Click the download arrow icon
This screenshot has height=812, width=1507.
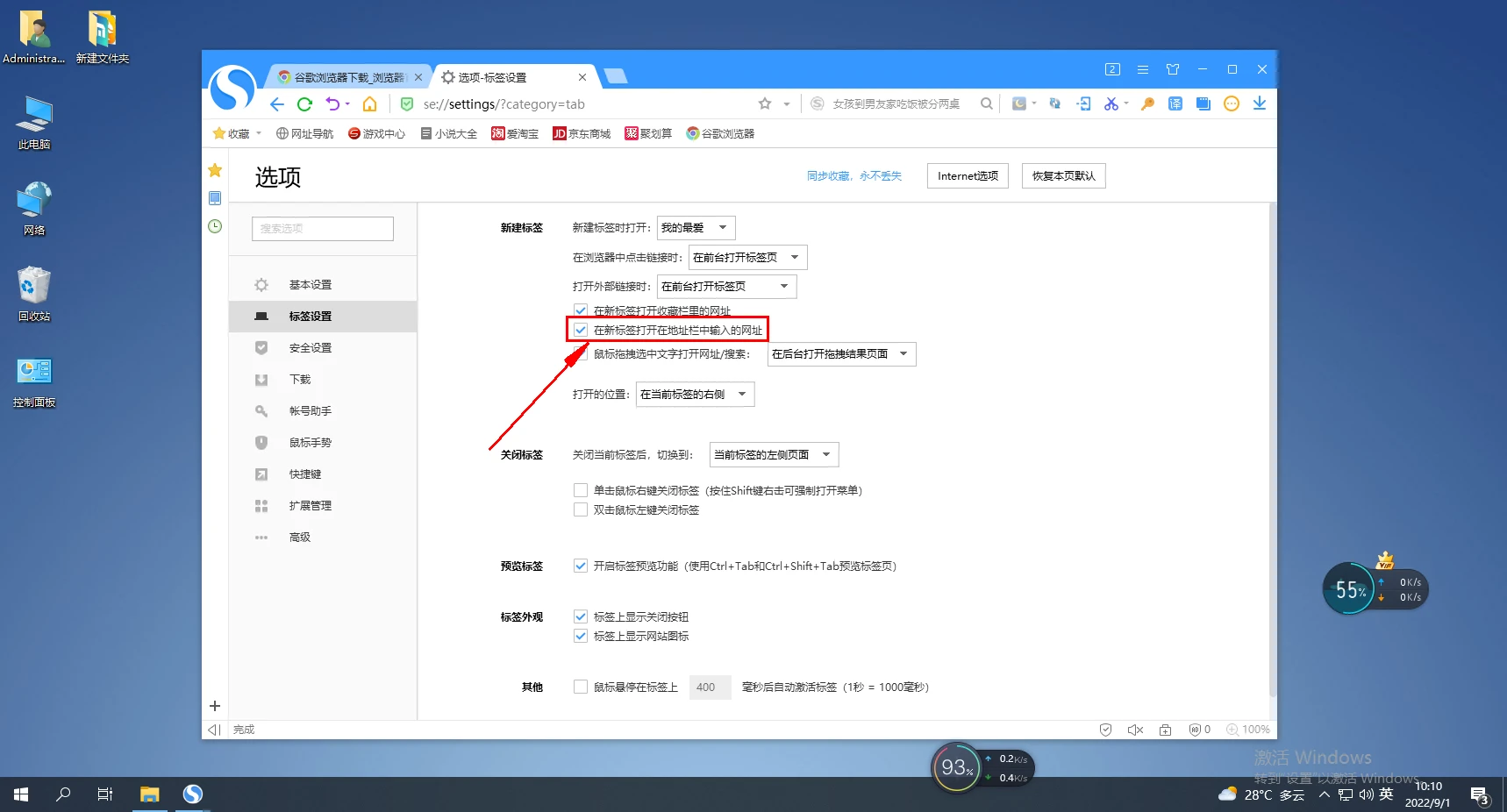pyautogui.click(x=1260, y=103)
